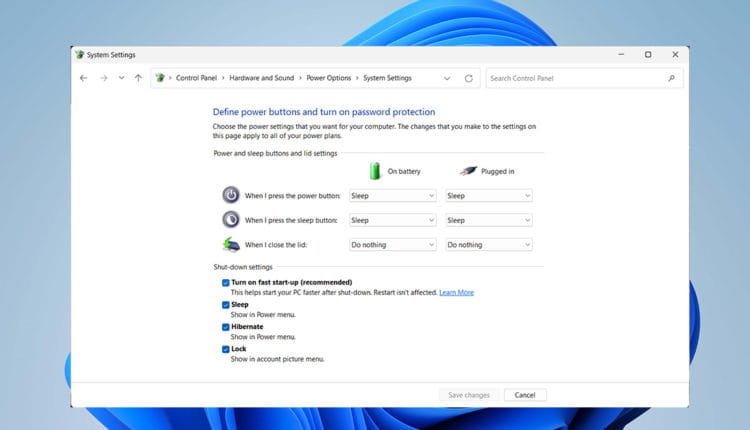The width and height of the screenshot is (750, 430).
Task: Click the green battery icon
Action: [x=375, y=171]
